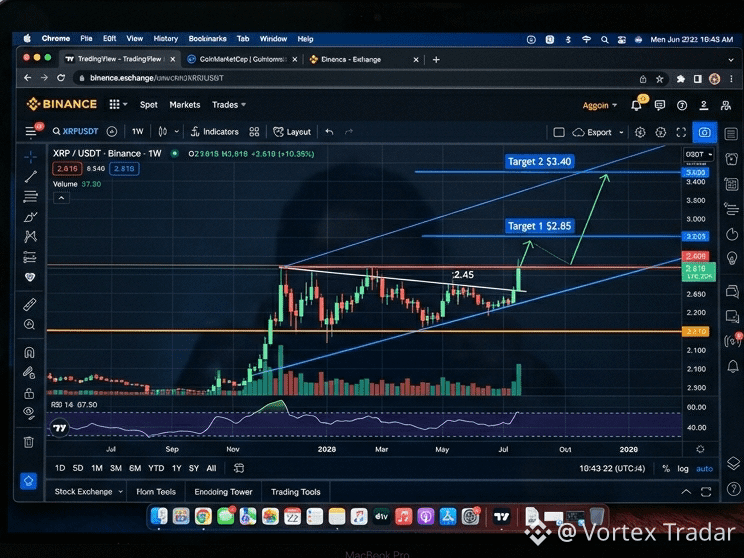
Task: Open the USDT currency dropdown on price axis
Action: click(698, 154)
